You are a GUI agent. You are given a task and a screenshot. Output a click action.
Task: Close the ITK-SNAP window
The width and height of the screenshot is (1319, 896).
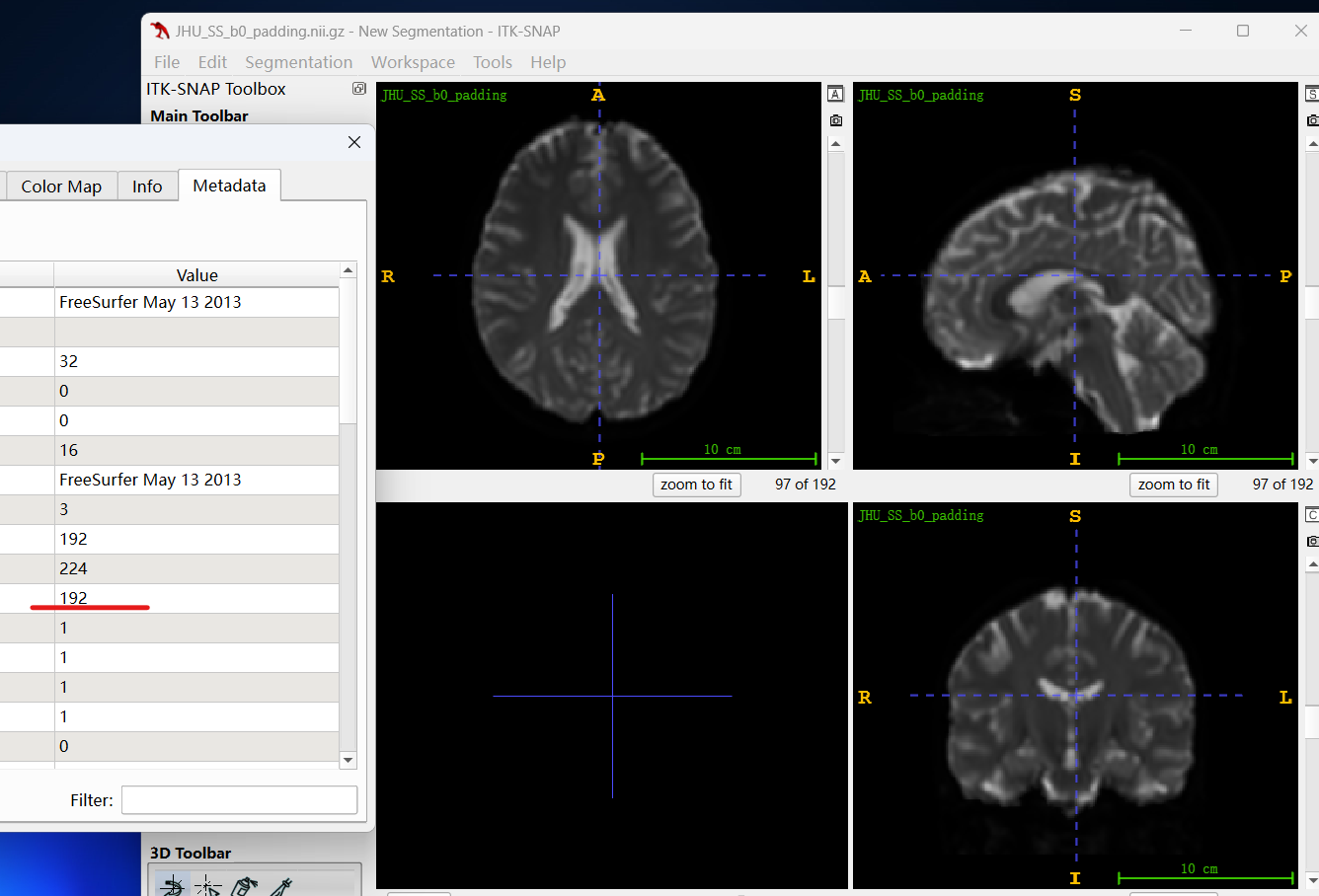[1300, 31]
